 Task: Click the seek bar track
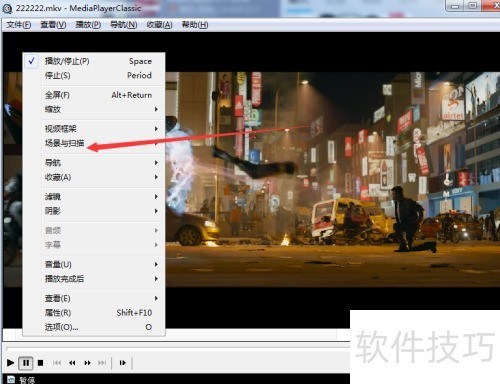[x=178, y=348]
